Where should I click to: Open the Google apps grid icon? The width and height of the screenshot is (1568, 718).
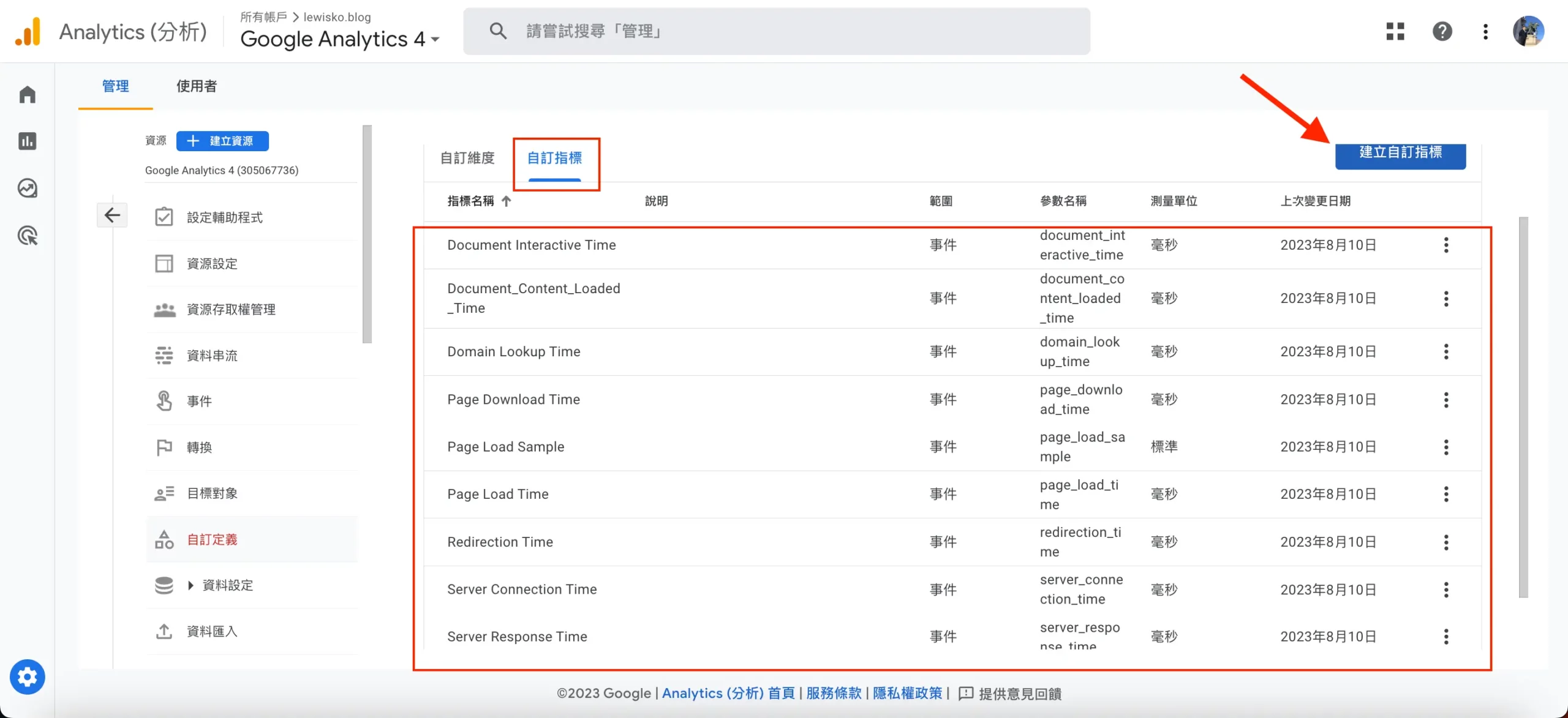coord(1395,31)
